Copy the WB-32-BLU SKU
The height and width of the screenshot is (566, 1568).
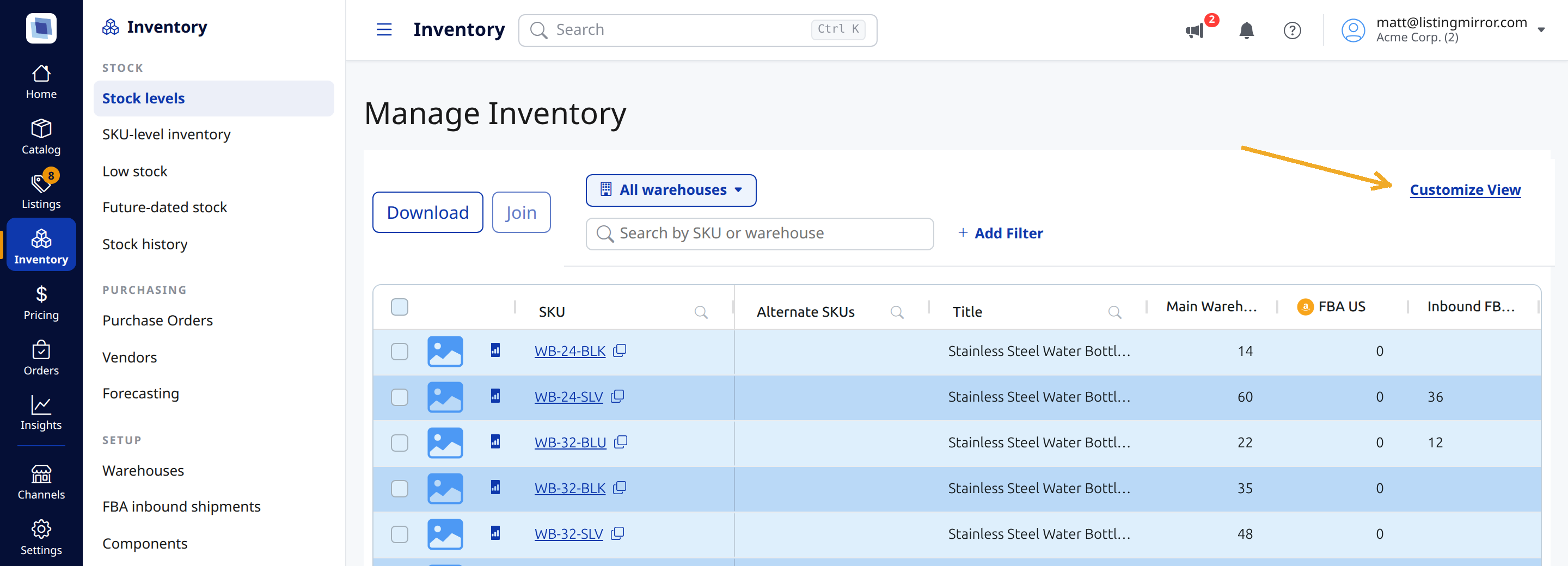(621, 442)
